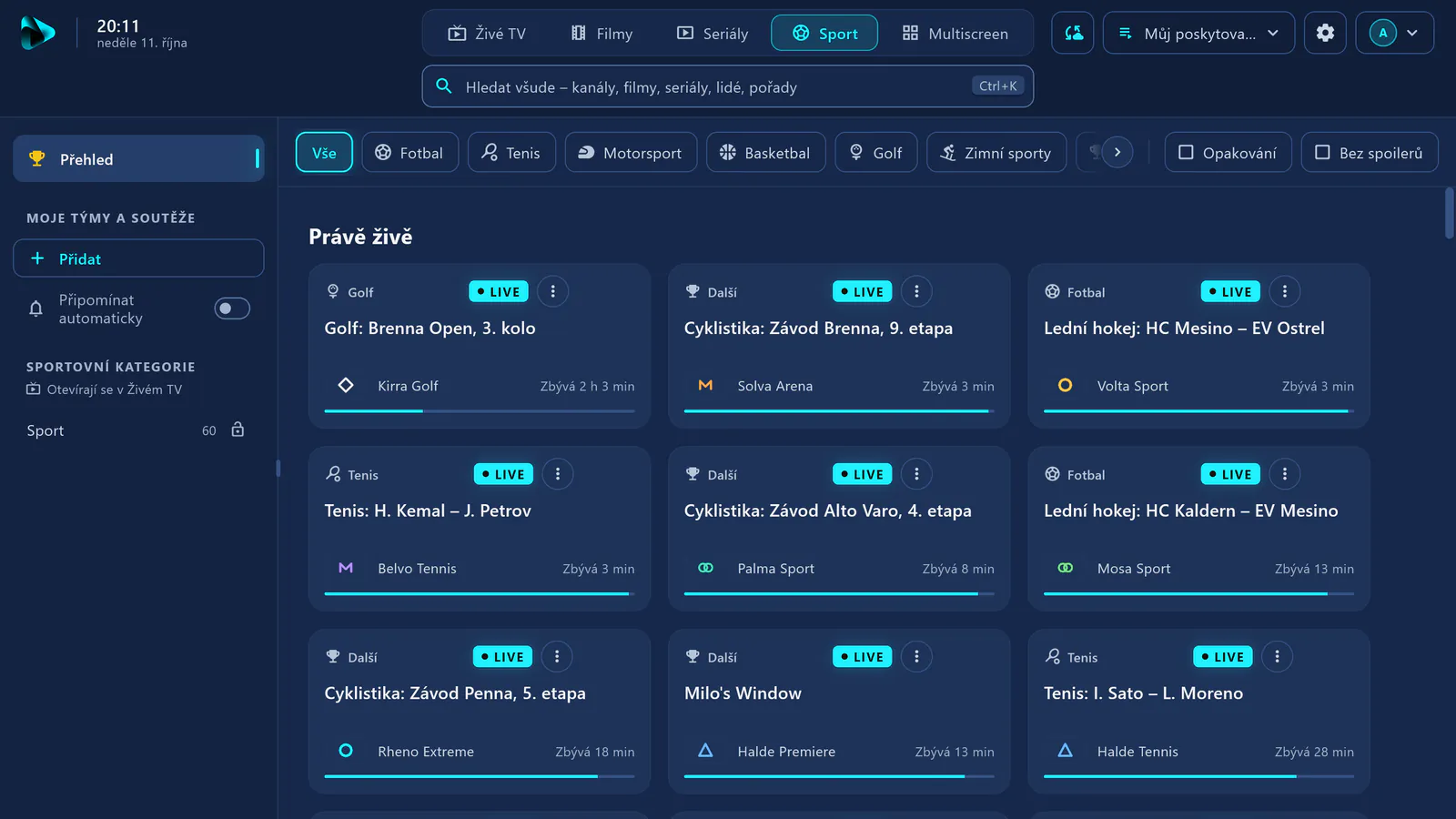Filter by Fotbal
The height and width of the screenshot is (819, 1456).
click(x=409, y=153)
